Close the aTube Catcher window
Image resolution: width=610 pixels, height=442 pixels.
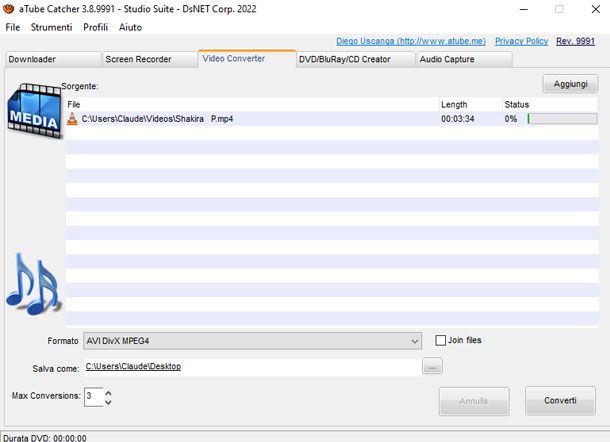596,9
